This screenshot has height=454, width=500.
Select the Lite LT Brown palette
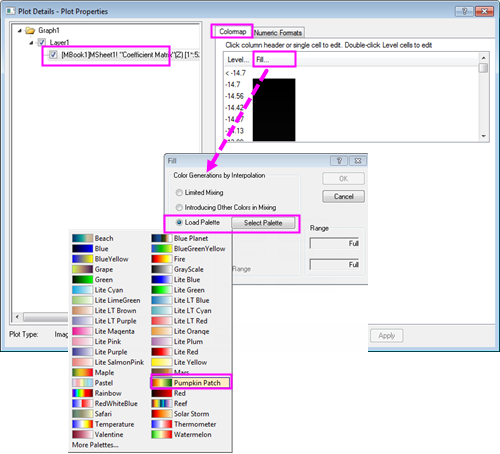tap(104, 311)
